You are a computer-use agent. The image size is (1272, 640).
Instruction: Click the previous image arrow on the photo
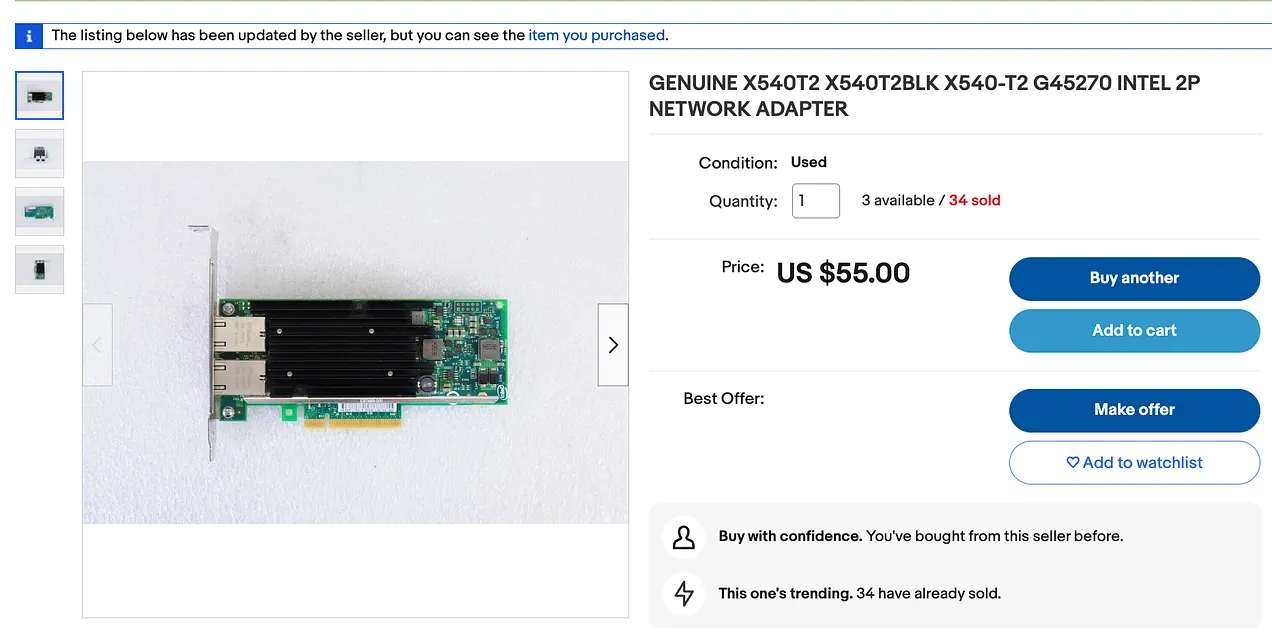tap(97, 345)
